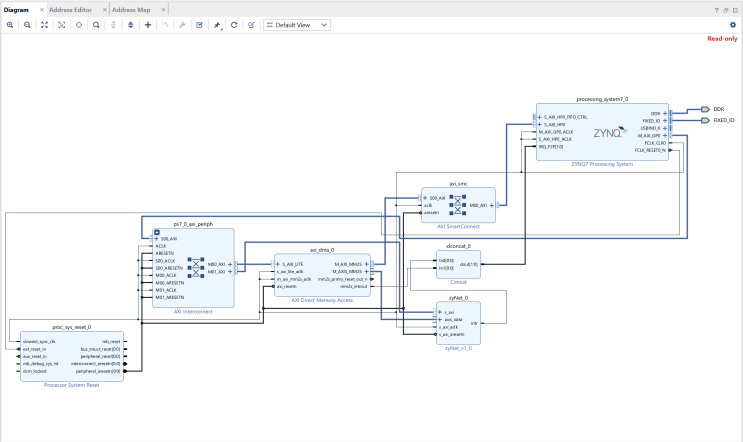Expand the USBIND_0 interface pin
Viewport: 743px width, 442px height.
pos(665,128)
